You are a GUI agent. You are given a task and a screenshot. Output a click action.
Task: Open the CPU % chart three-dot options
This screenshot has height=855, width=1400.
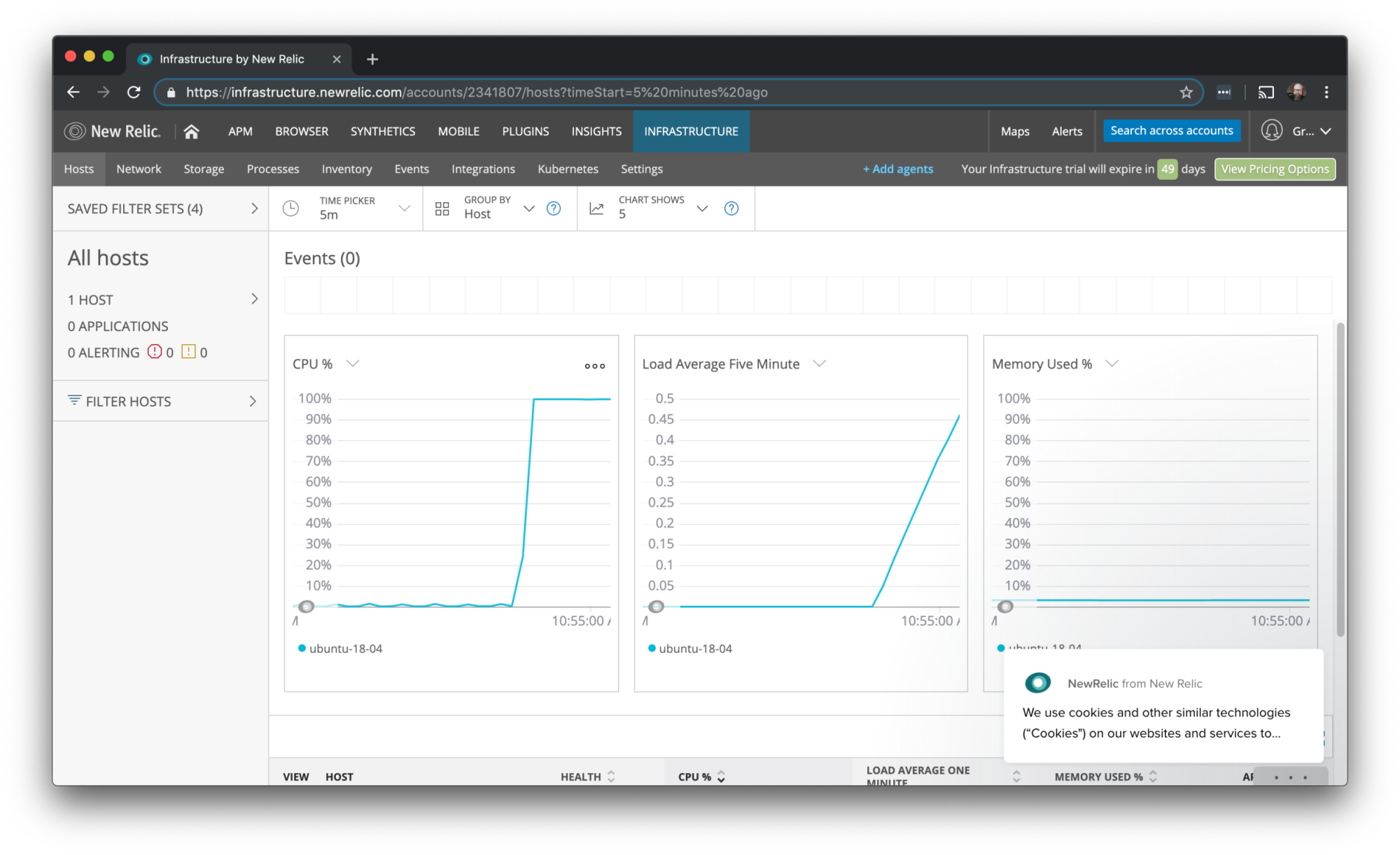click(x=595, y=366)
